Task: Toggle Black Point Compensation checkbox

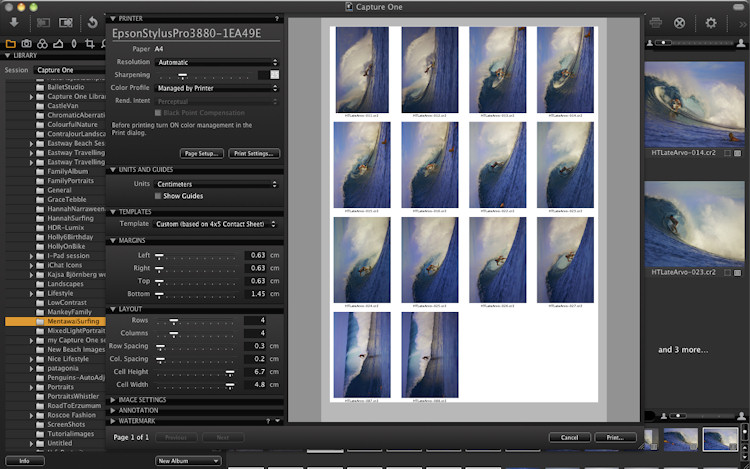Action: coord(158,113)
